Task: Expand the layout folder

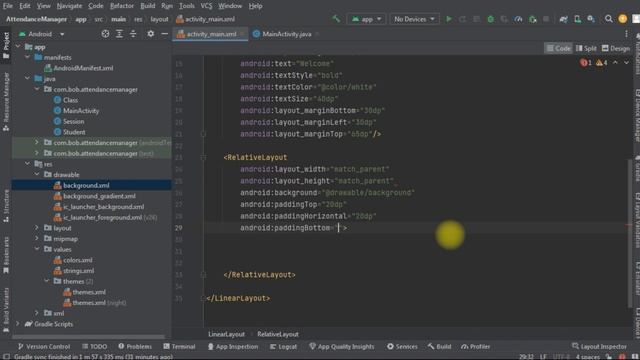Action: pyautogui.click(x=37, y=228)
